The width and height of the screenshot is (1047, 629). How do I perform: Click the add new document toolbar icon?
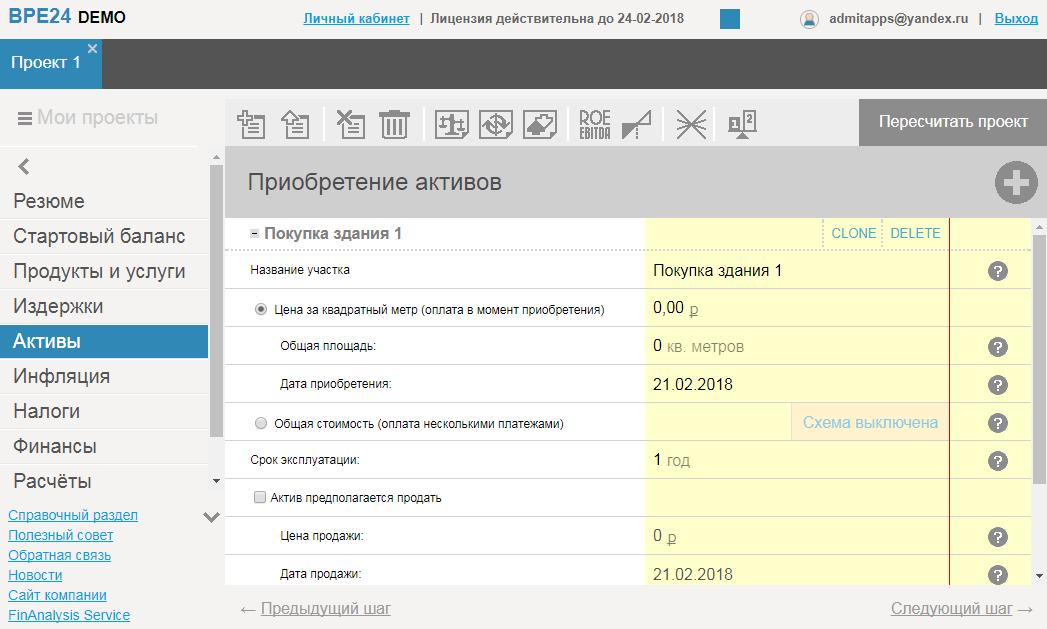click(x=251, y=124)
